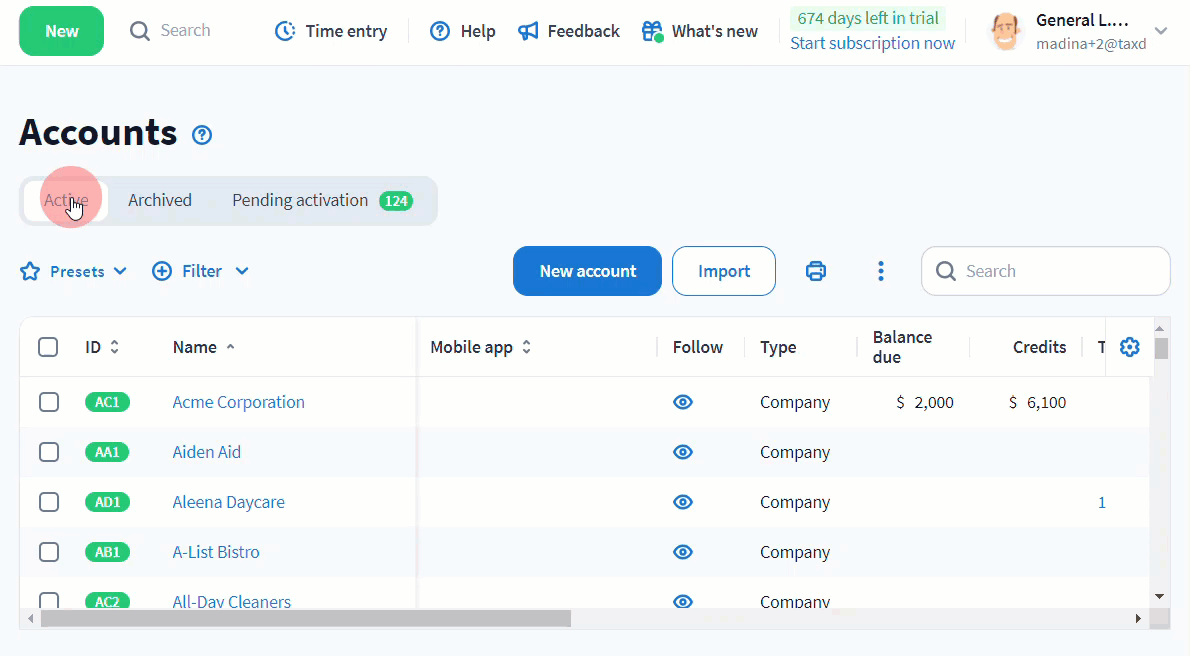Select the A-List Bistro checkbox

49,552
